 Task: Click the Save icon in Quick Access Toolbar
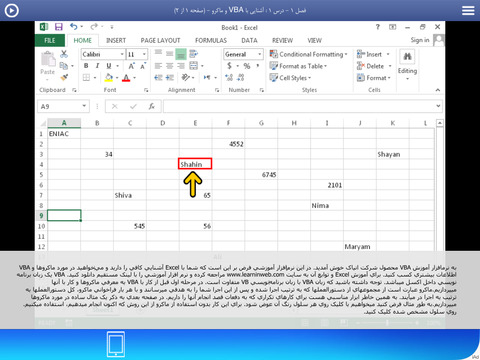[x=59, y=27]
